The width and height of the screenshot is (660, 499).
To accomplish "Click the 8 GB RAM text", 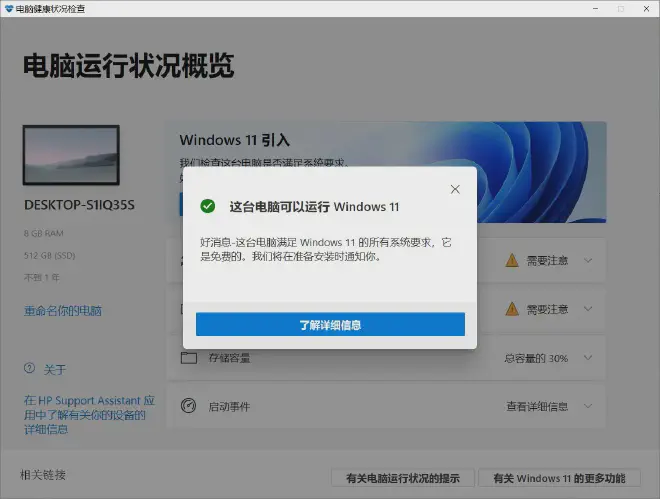I will pos(44,233).
